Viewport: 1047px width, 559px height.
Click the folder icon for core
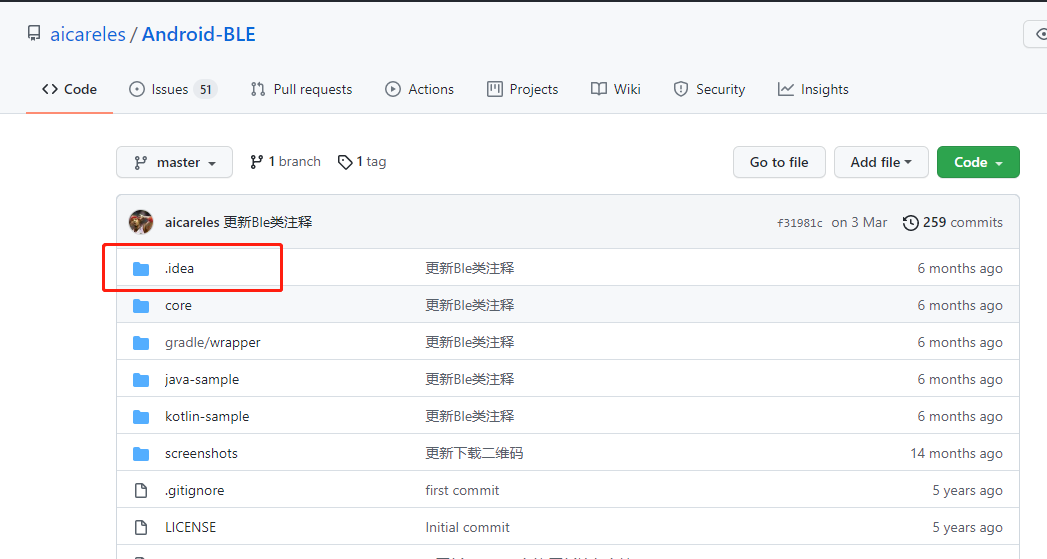[141, 306]
